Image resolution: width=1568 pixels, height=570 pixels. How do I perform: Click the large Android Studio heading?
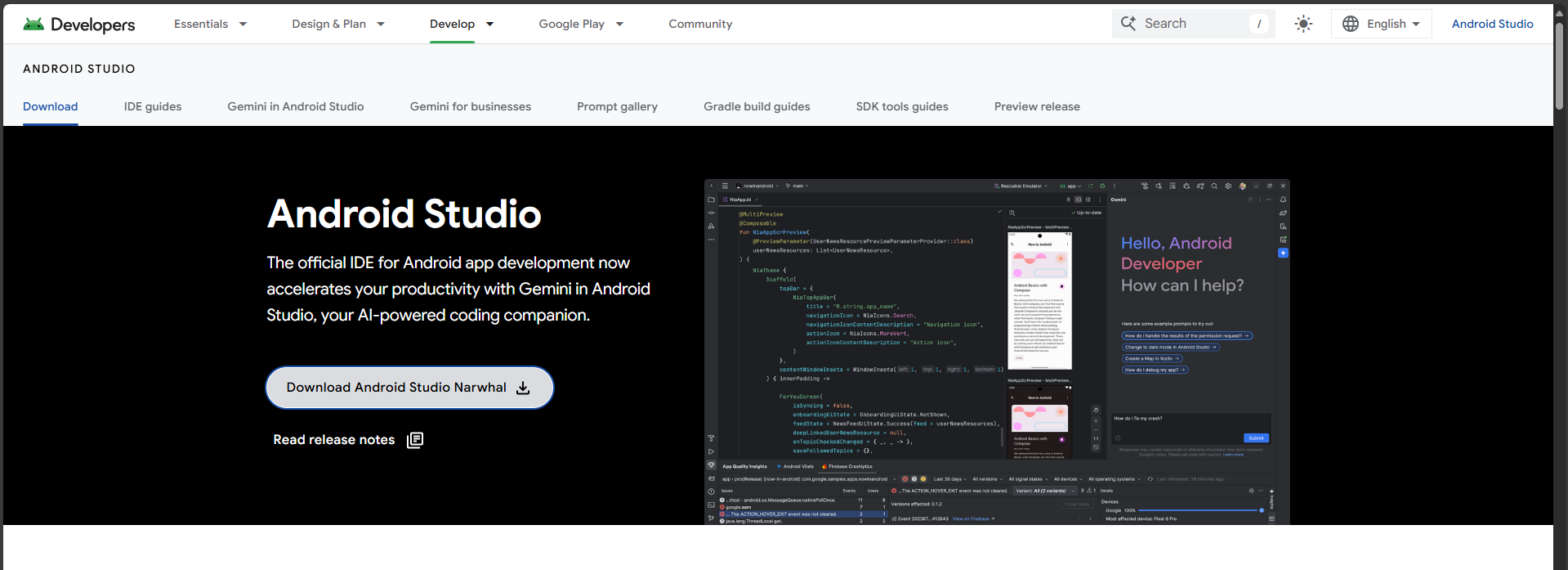point(404,214)
